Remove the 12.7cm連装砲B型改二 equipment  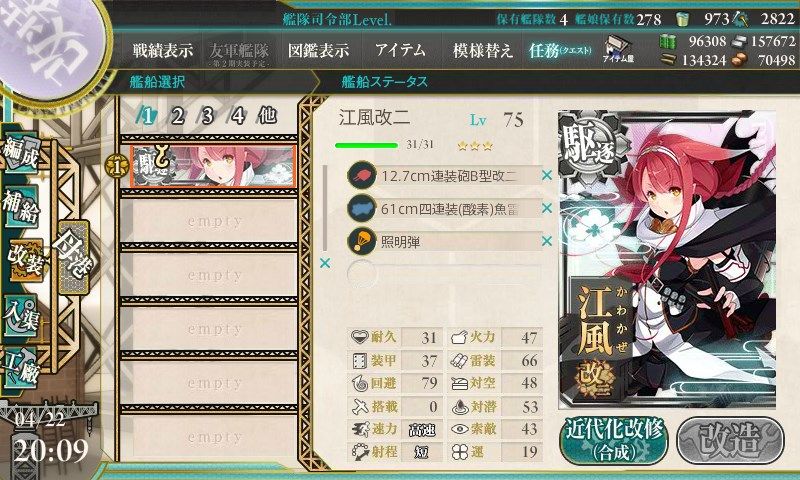(x=547, y=175)
